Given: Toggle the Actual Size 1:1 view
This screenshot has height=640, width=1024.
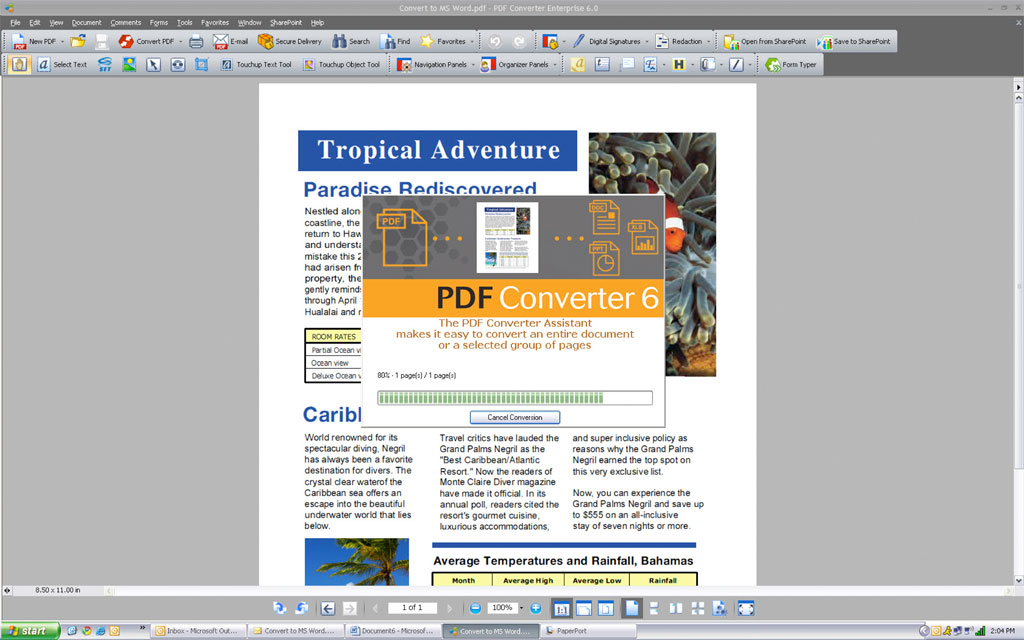Looking at the screenshot, I should [561, 608].
